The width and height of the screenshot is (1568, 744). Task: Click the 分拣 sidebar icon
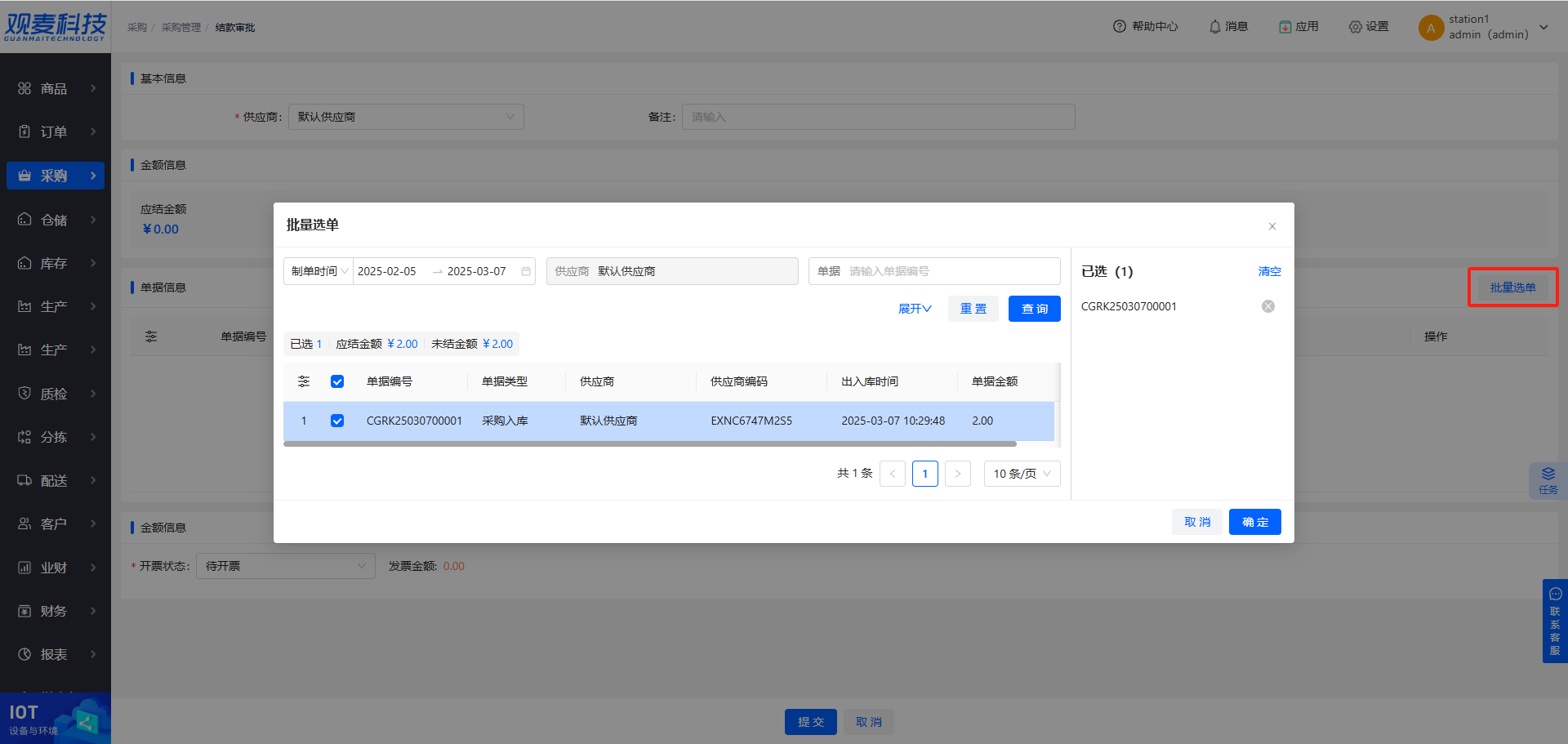click(x=24, y=437)
